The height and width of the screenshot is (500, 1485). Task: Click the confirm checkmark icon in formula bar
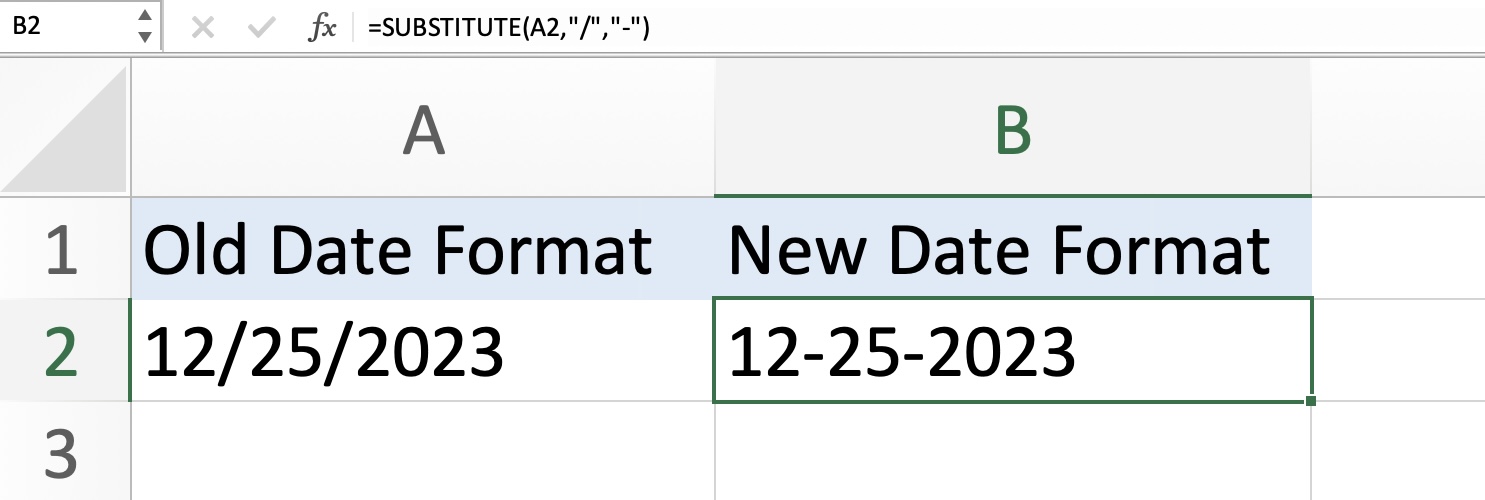point(261,28)
